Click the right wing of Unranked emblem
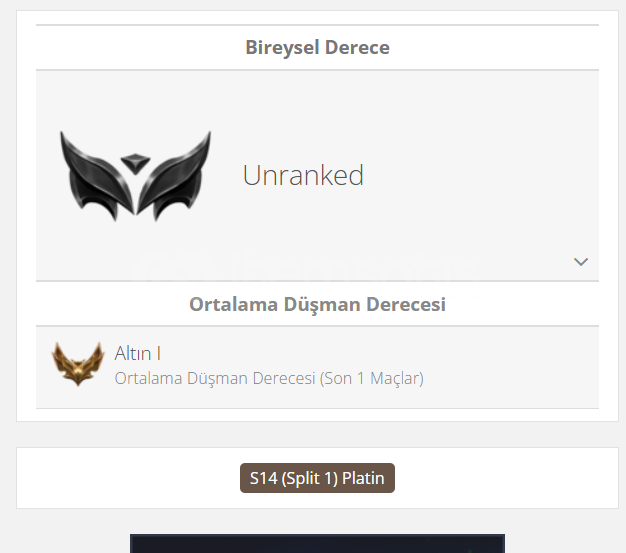Screen dimensions: 626x553 tap(174, 176)
